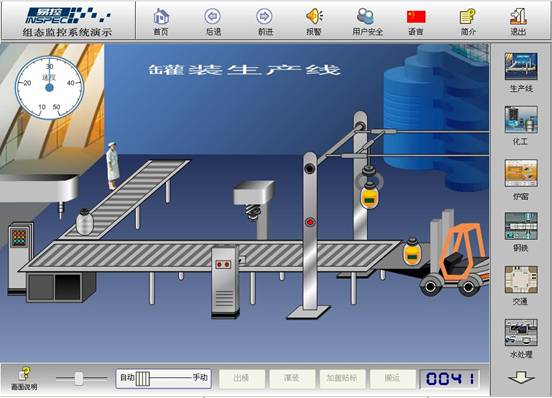Open the 报警 alarm speaker icon

[x=314, y=16]
